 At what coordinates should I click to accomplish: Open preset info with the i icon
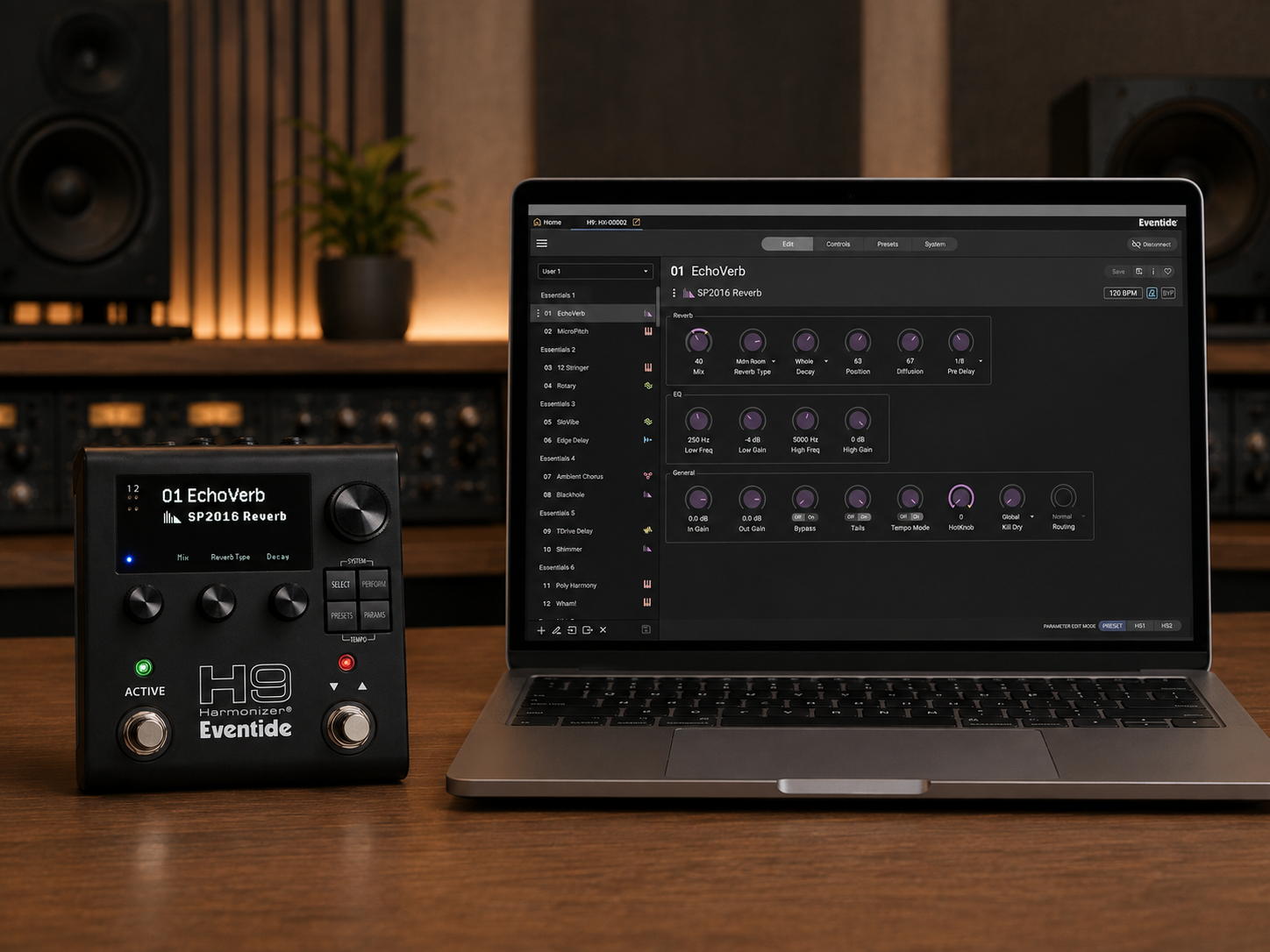1153,272
